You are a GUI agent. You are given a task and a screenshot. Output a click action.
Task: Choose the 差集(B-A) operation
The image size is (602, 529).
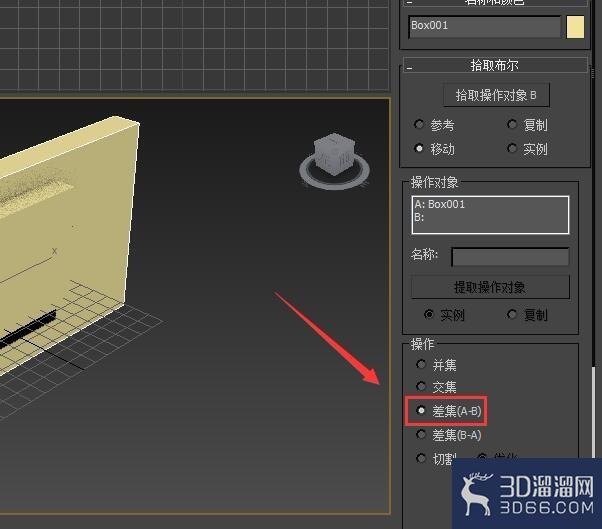click(448, 435)
